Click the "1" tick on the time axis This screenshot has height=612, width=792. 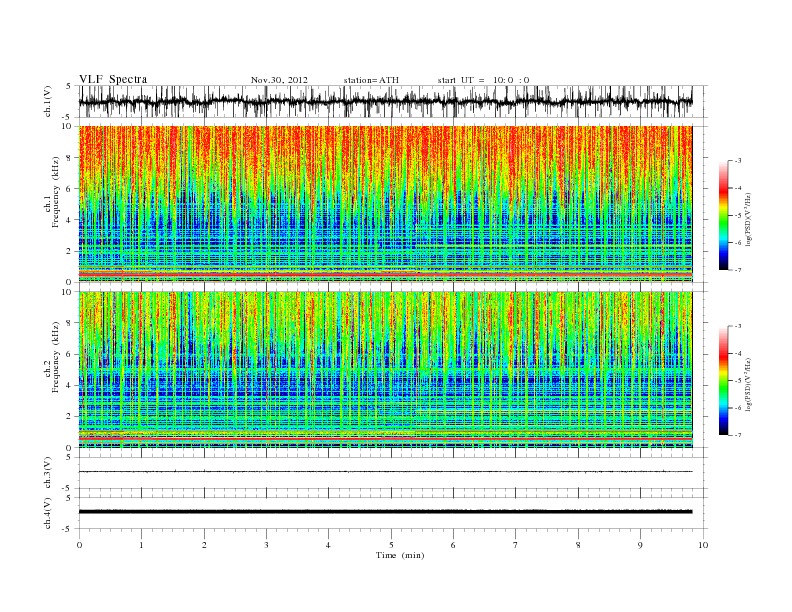pyautogui.click(x=141, y=545)
